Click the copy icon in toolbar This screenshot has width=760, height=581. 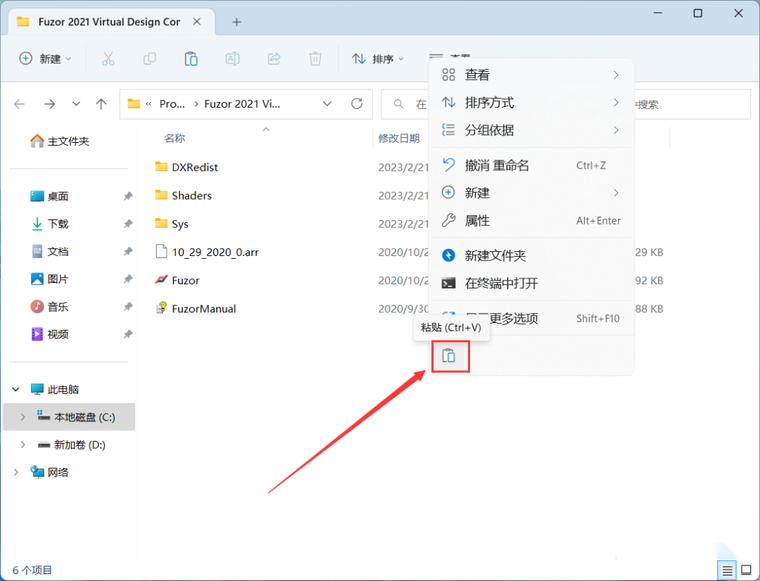pos(150,59)
